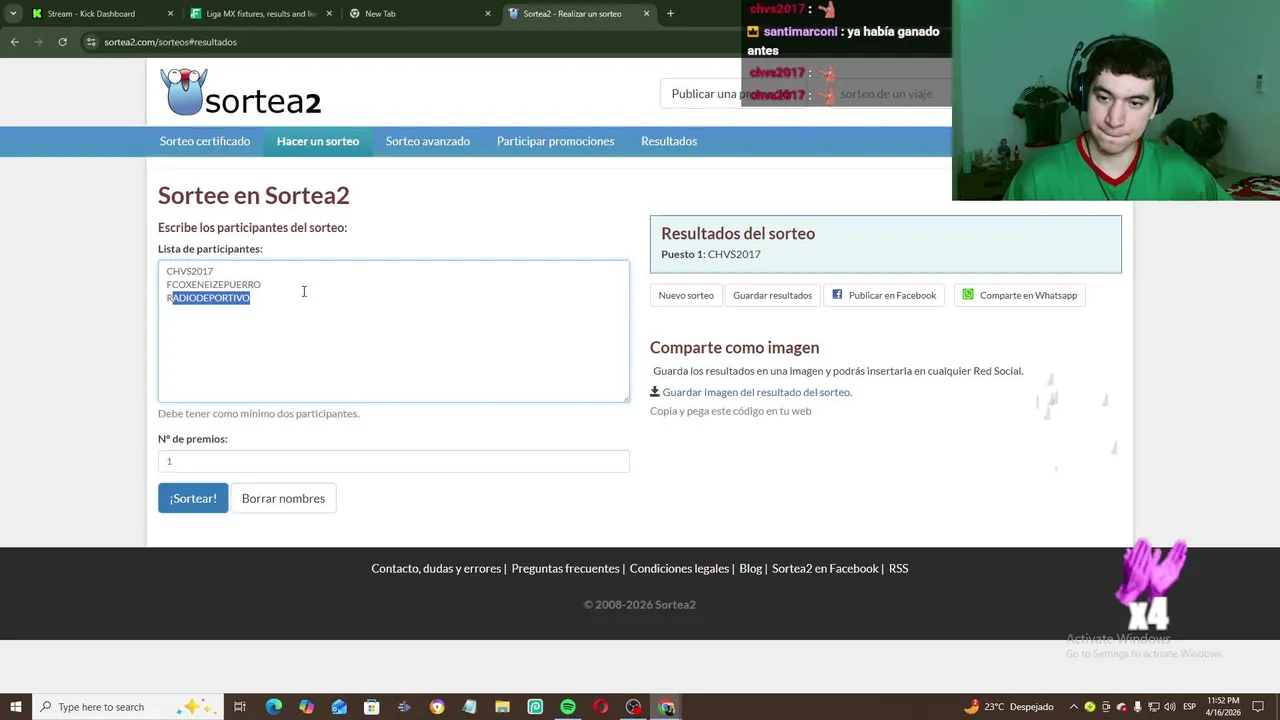Click the browser address bar URL
1280x720 pixels.
click(170, 42)
